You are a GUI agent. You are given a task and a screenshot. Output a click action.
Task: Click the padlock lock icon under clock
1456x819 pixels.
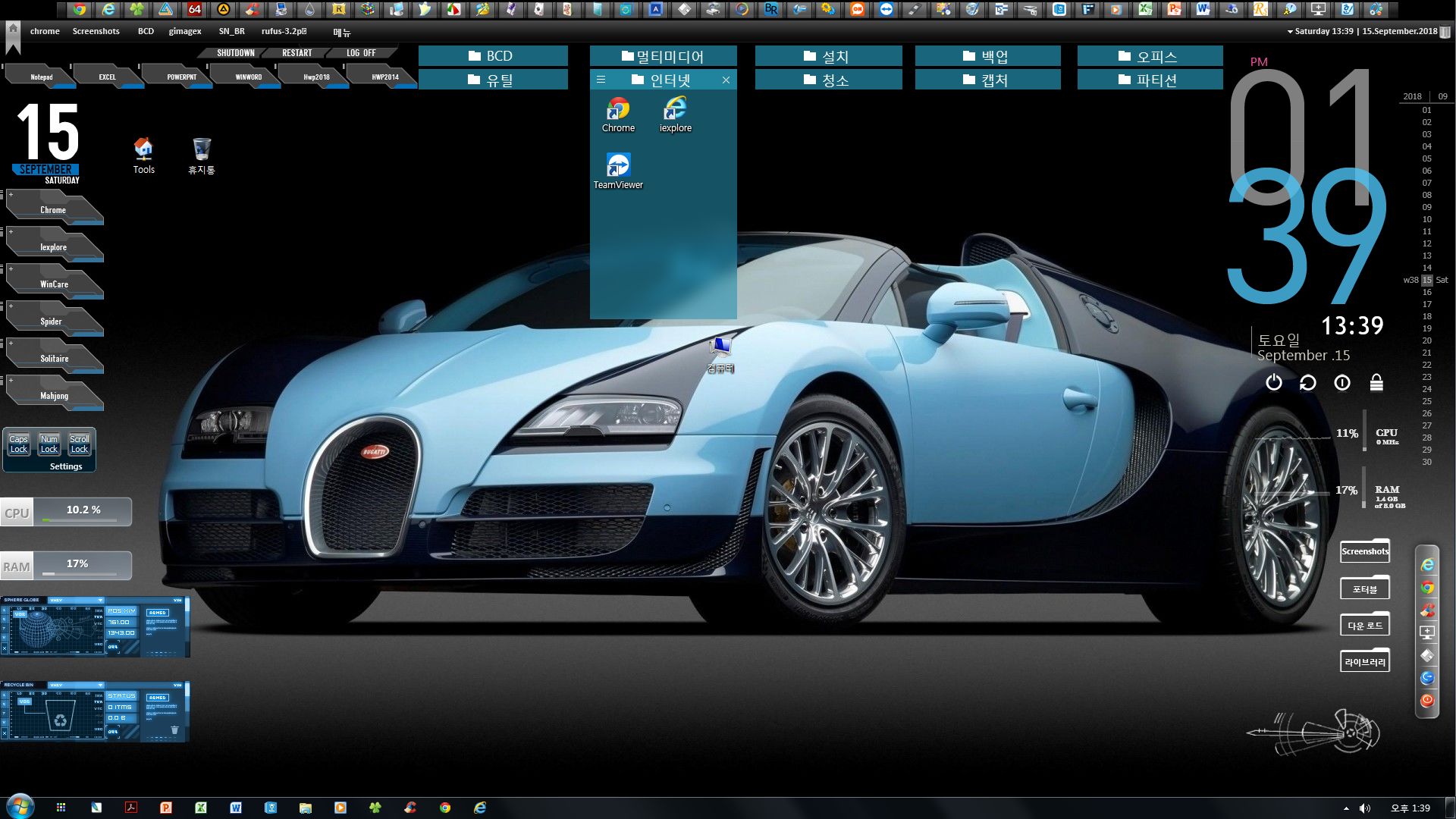pyautogui.click(x=1376, y=383)
